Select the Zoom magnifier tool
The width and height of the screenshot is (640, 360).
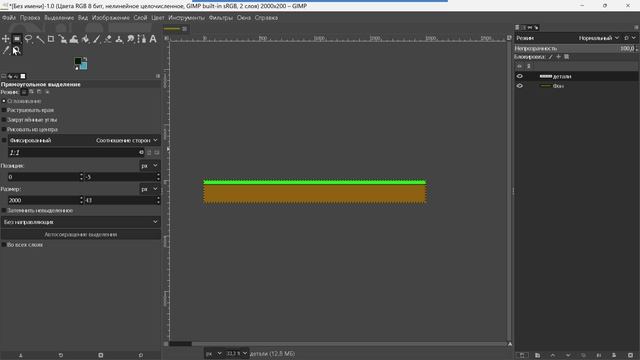point(17,50)
